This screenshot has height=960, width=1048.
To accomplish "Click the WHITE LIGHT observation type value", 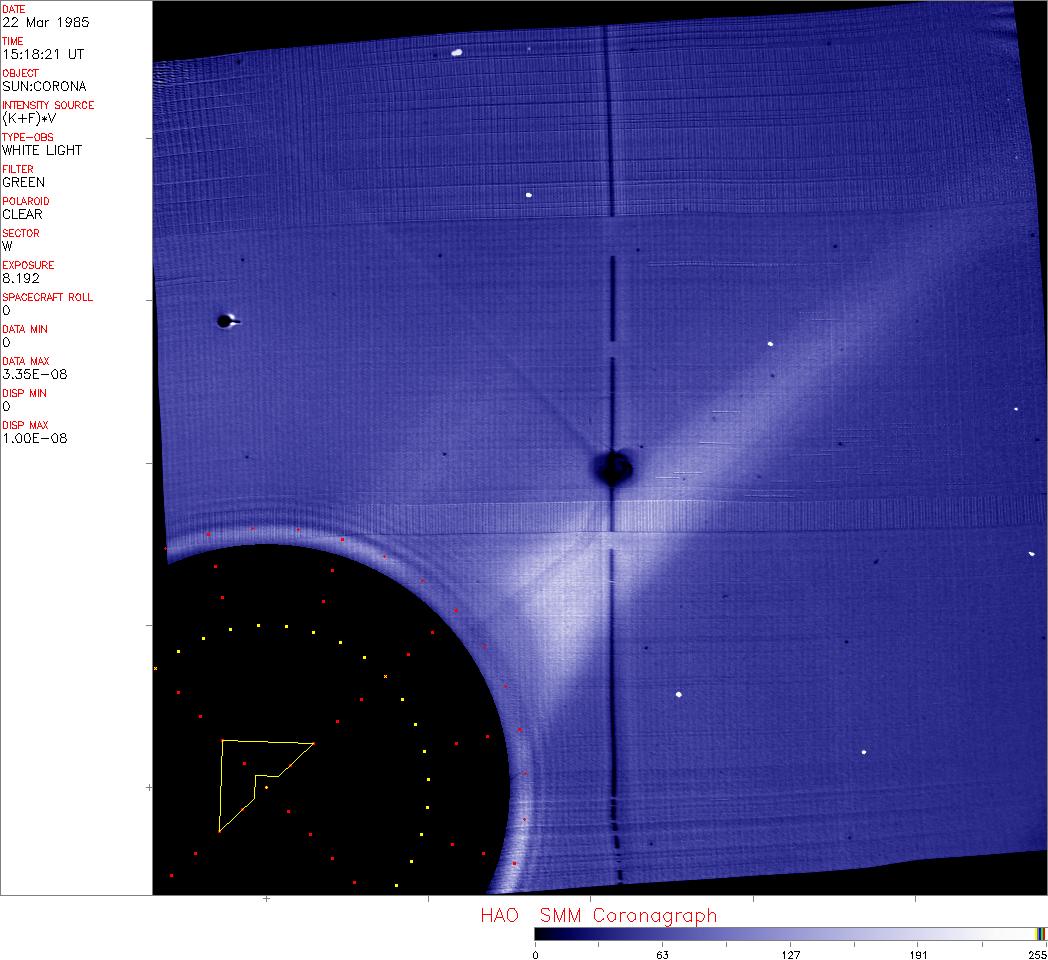I will pyautogui.click(x=42, y=150).
